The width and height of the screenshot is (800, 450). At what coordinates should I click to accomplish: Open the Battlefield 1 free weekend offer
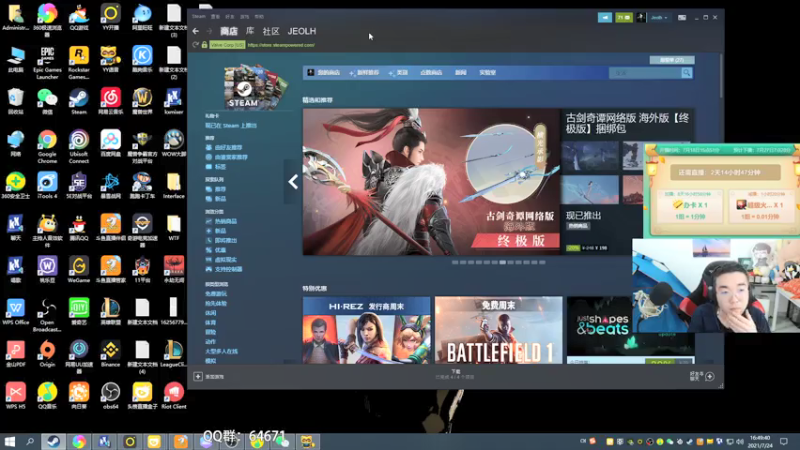point(498,330)
